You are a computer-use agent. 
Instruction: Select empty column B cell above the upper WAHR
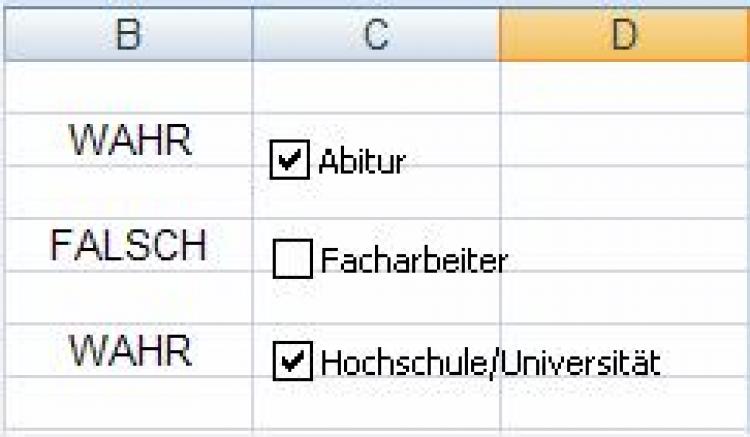coord(127,88)
